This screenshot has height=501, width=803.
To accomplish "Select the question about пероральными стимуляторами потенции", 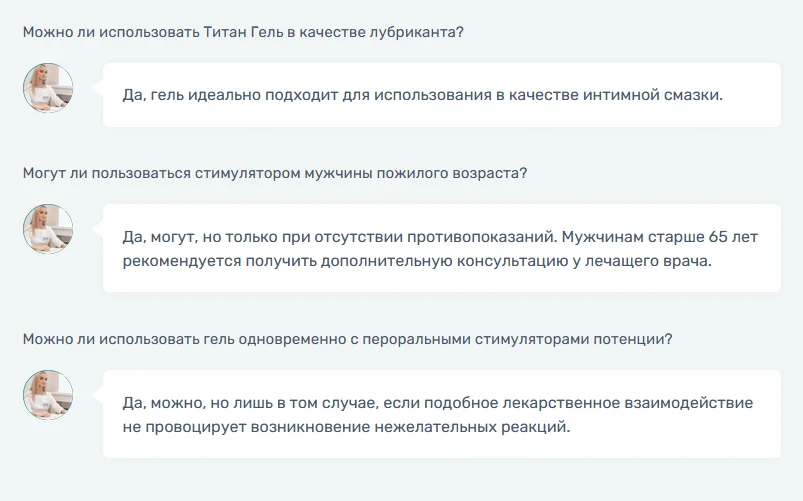I will tap(348, 339).
